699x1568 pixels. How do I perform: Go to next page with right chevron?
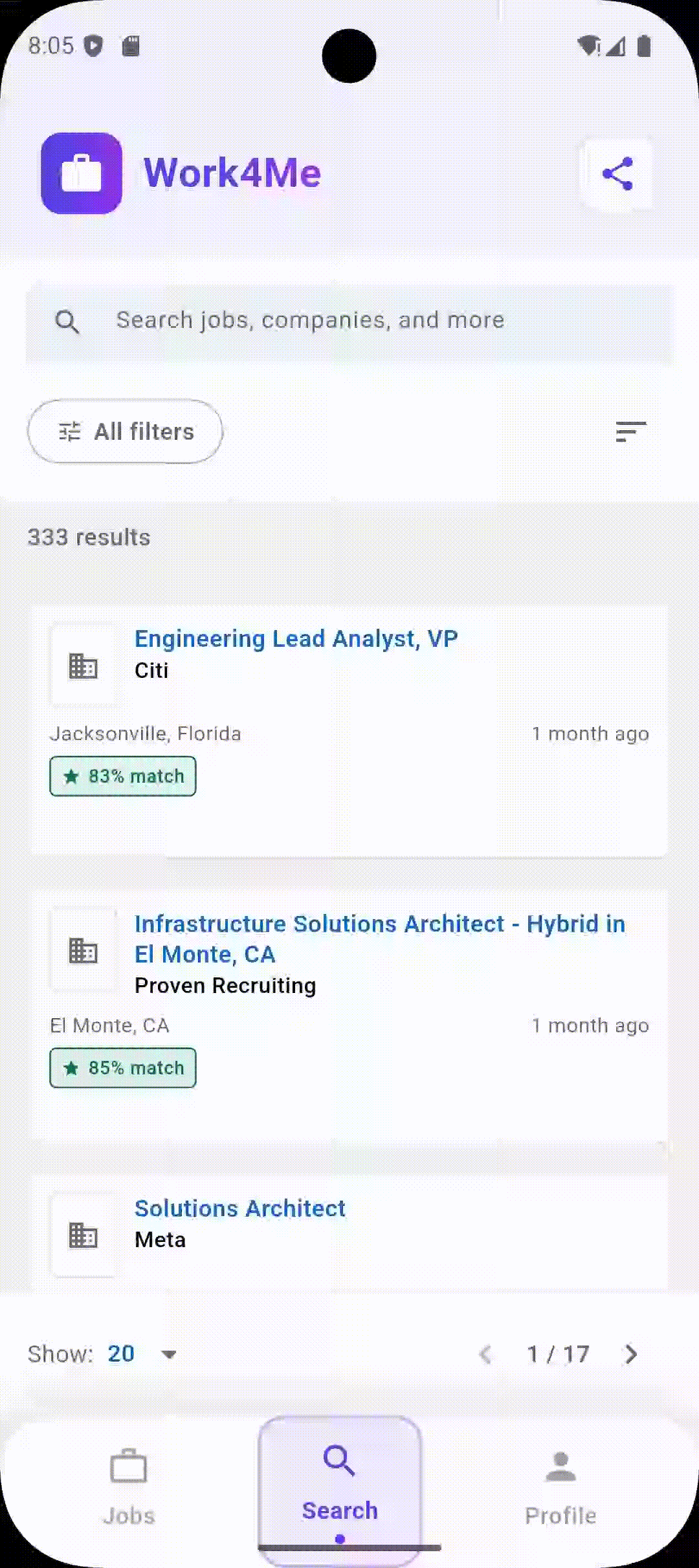tap(629, 1354)
